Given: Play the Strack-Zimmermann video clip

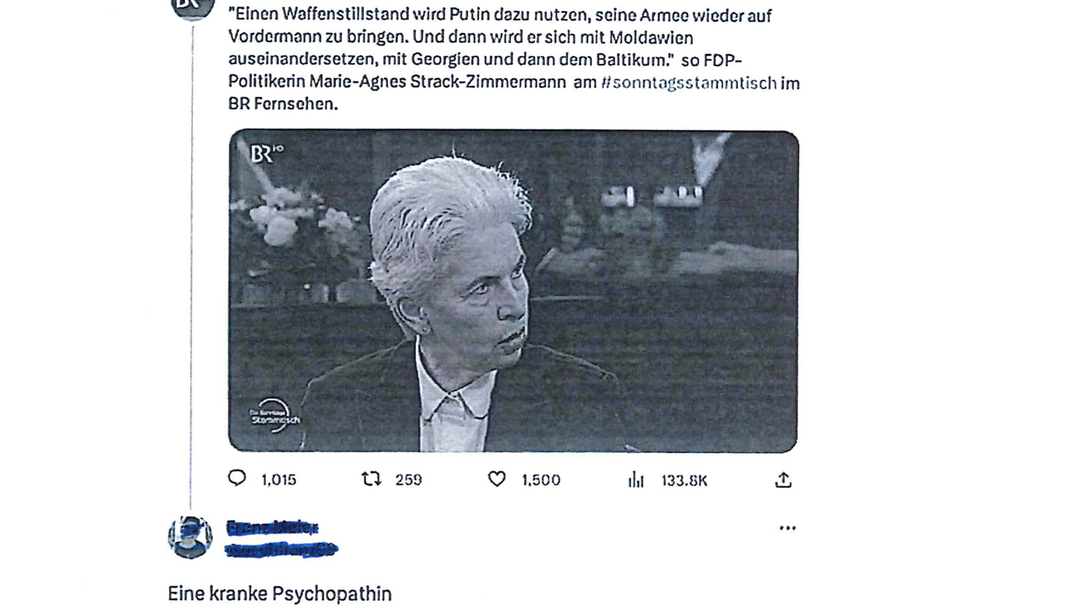Looking at the screenshot, I should coord(513,291).
